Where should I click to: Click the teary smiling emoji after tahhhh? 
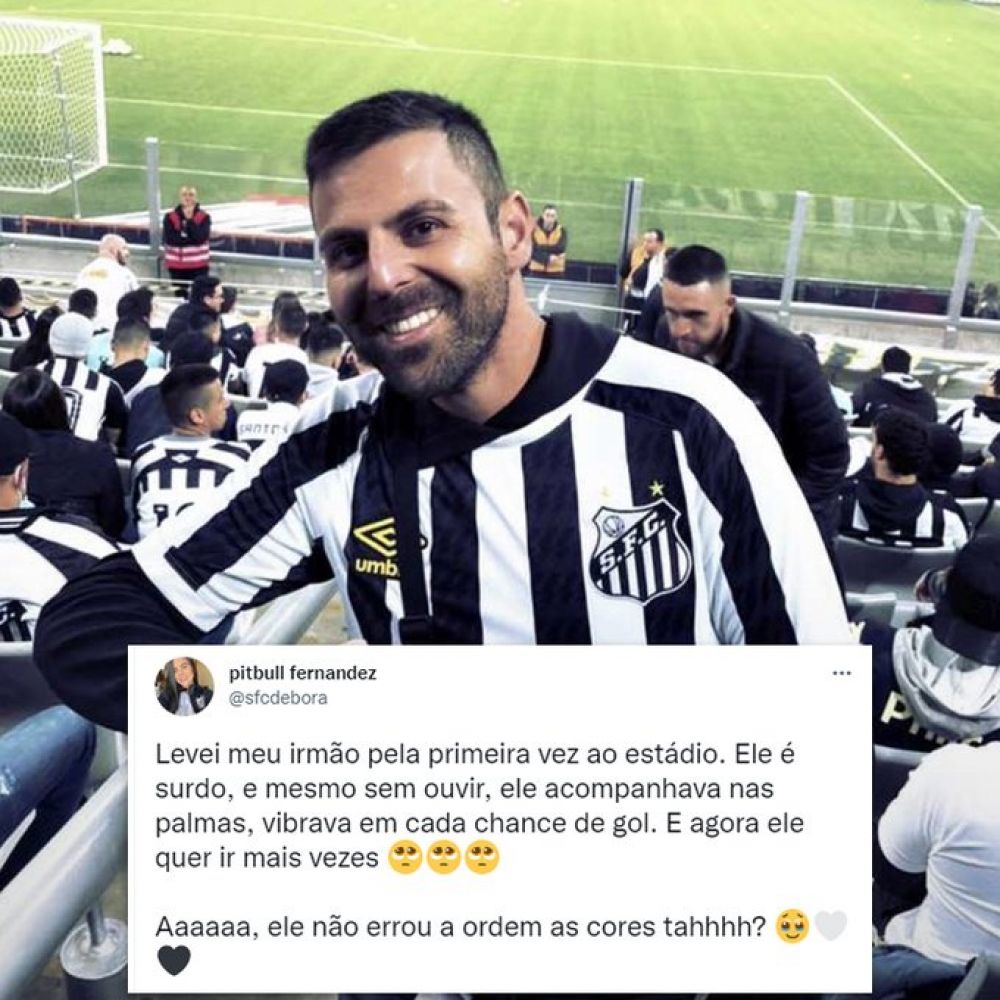[x=792, y=927]
